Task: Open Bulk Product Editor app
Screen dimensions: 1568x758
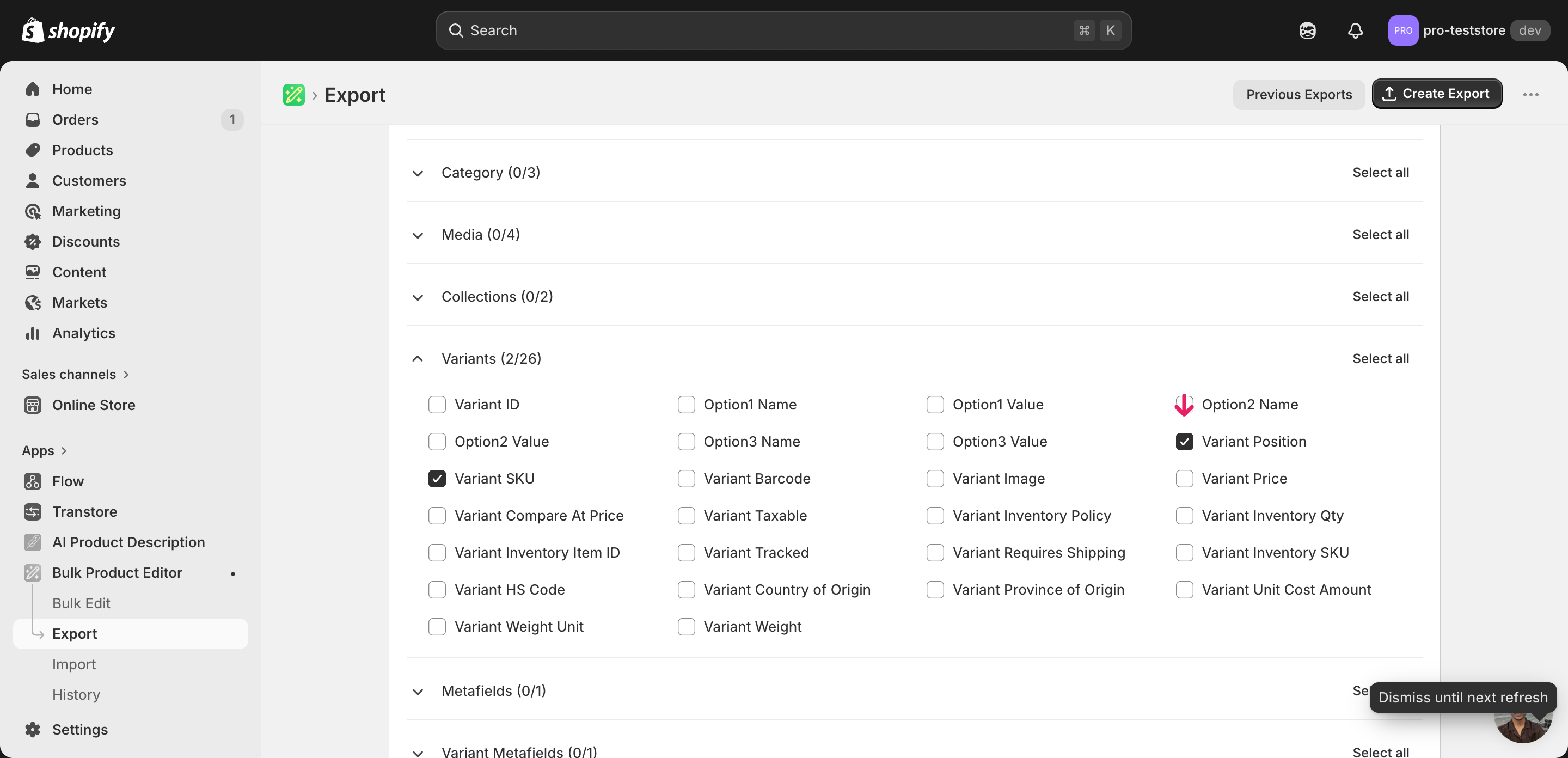Action: [x=117, y=572]
